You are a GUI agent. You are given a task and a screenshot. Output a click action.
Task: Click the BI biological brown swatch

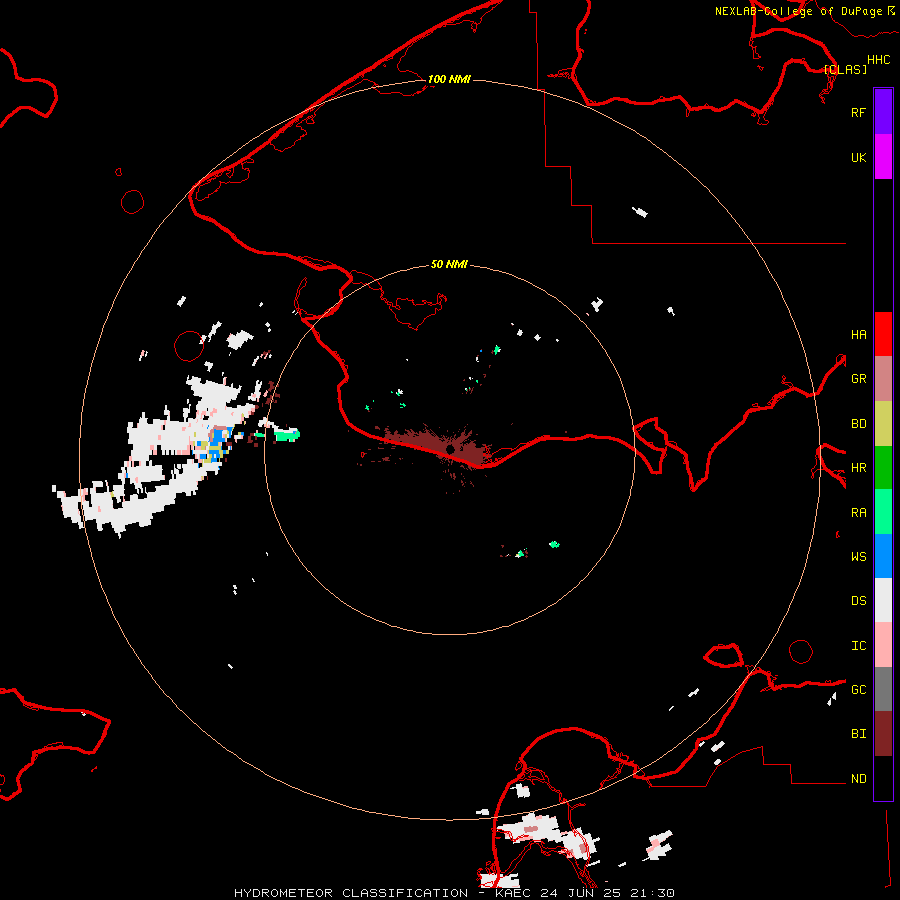[883, 734]
